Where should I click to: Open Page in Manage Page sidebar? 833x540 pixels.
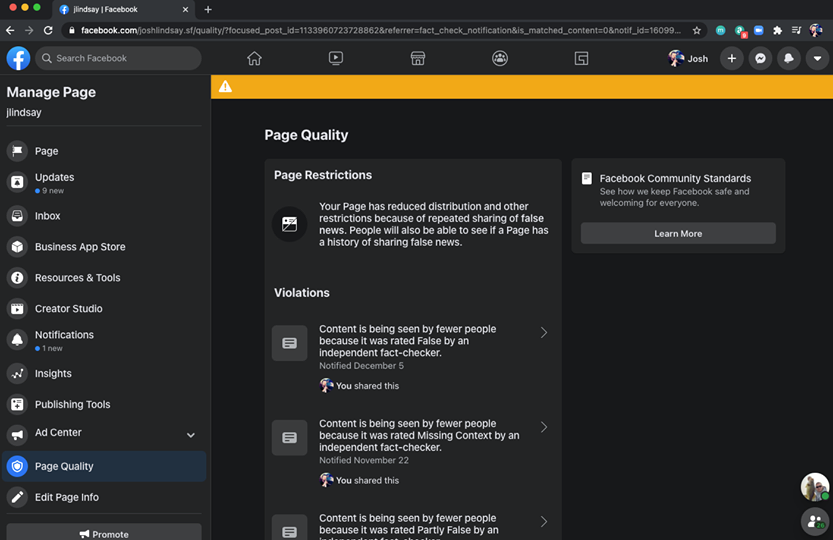[104, 151]
